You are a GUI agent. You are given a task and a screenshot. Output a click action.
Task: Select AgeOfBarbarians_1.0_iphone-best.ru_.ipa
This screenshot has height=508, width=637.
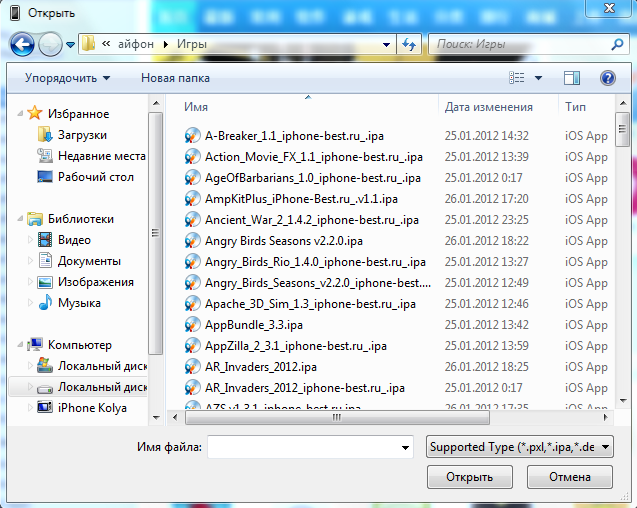click(x=312, y=178)
